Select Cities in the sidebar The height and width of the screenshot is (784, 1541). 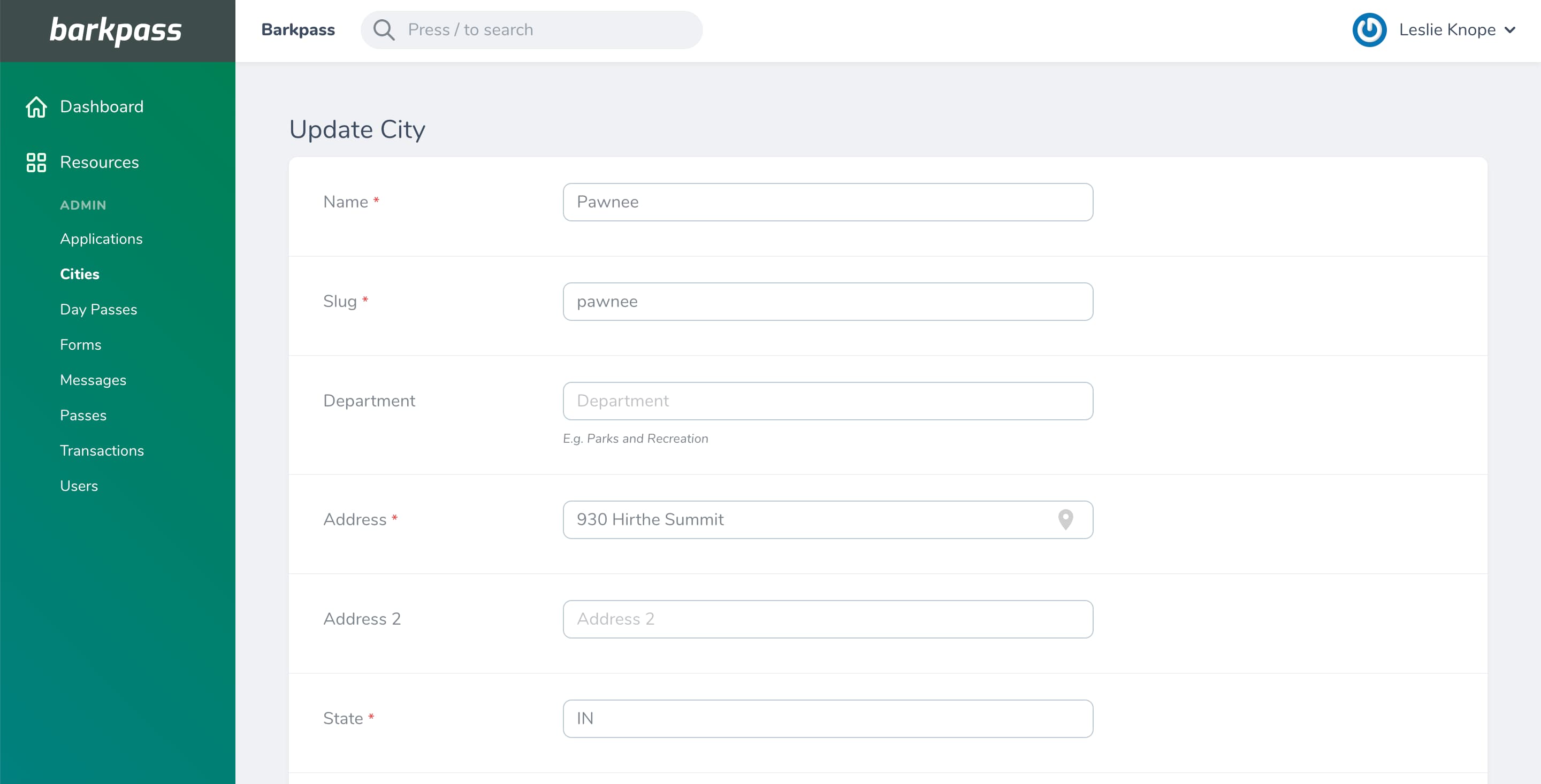click(80, 274)
